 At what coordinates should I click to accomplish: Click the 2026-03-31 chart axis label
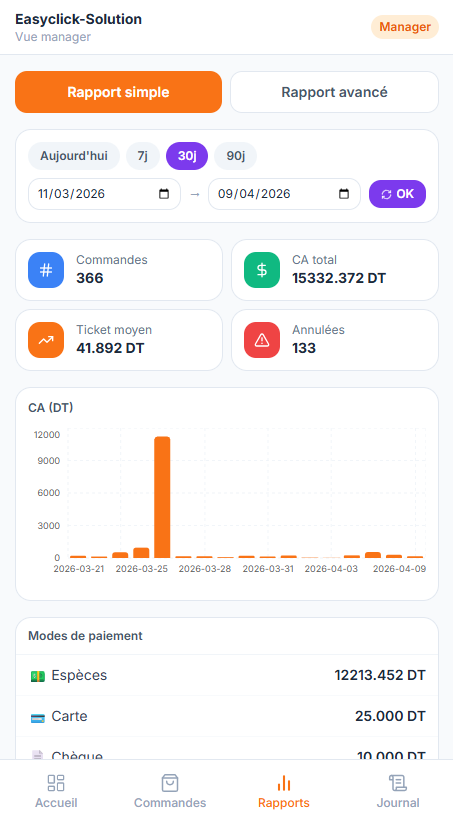click(269, 569)
